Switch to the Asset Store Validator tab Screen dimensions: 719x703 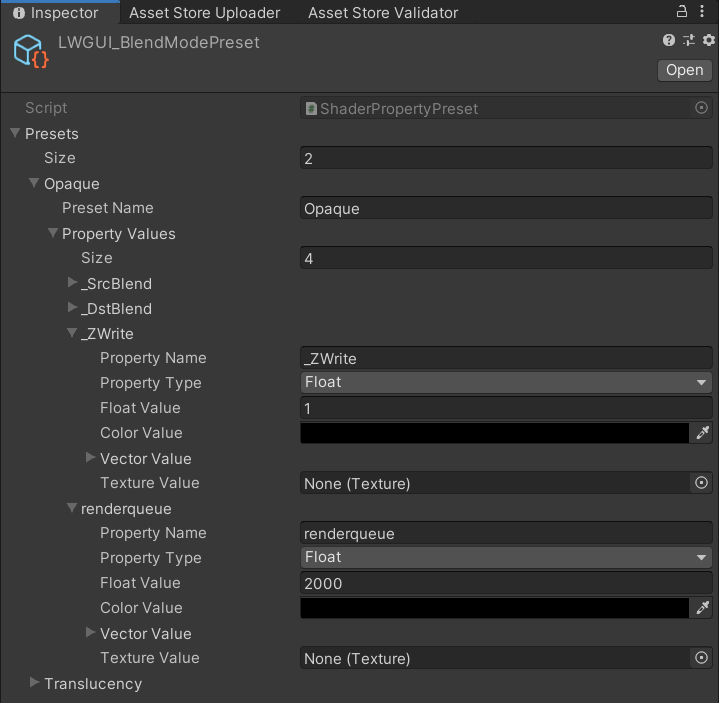tap(382, 13)
